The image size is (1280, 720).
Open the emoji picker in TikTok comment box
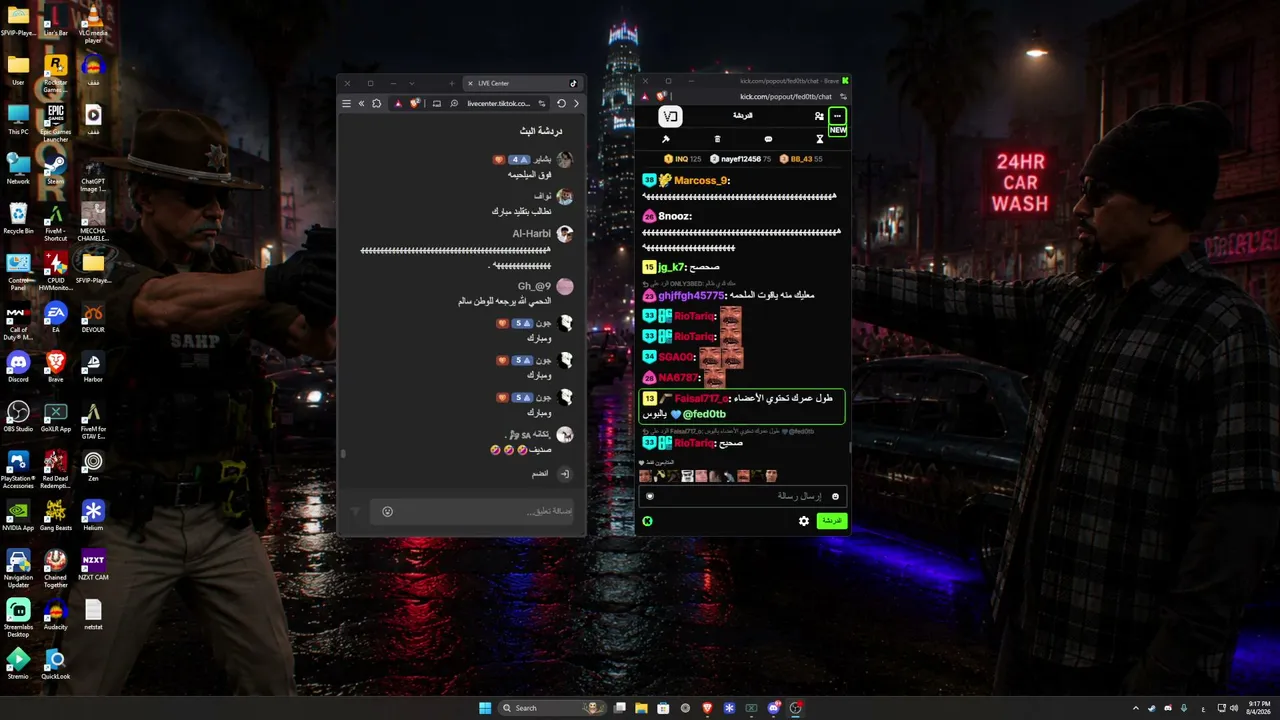tap(387, 511)
